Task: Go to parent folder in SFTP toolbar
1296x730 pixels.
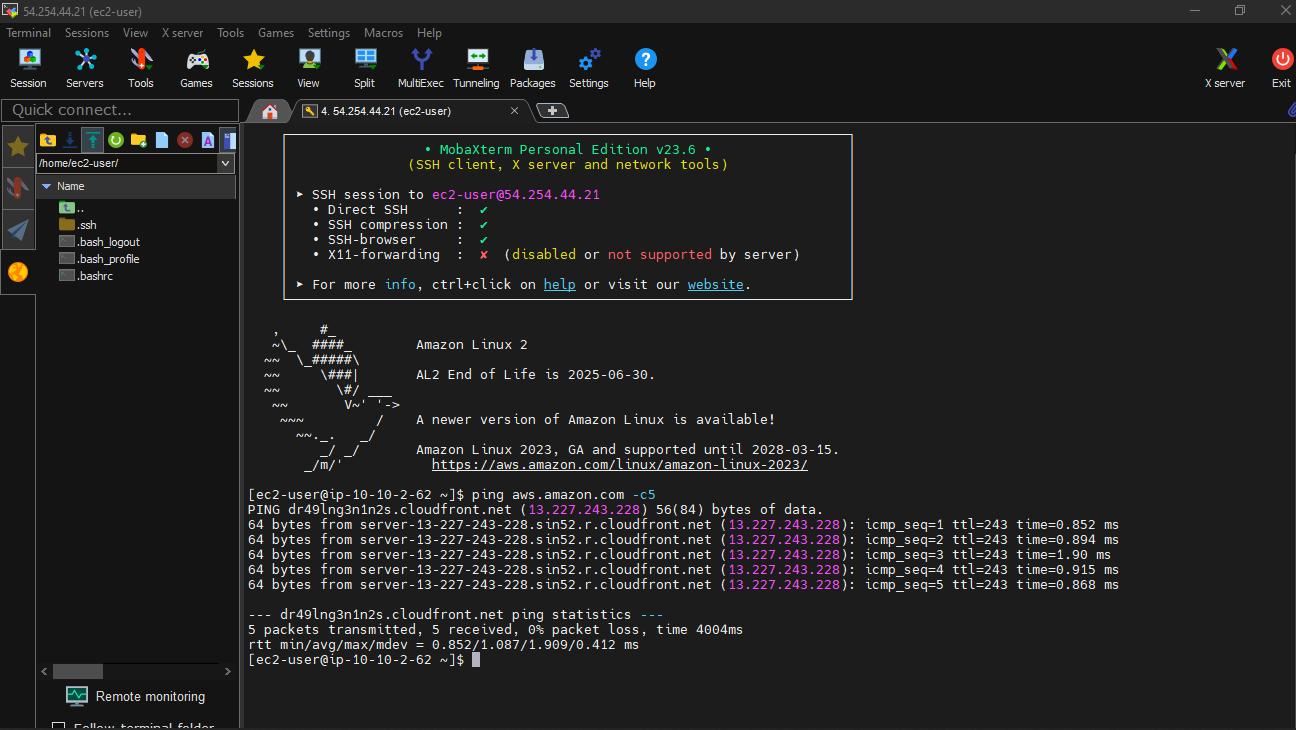Action: point(47,140)
